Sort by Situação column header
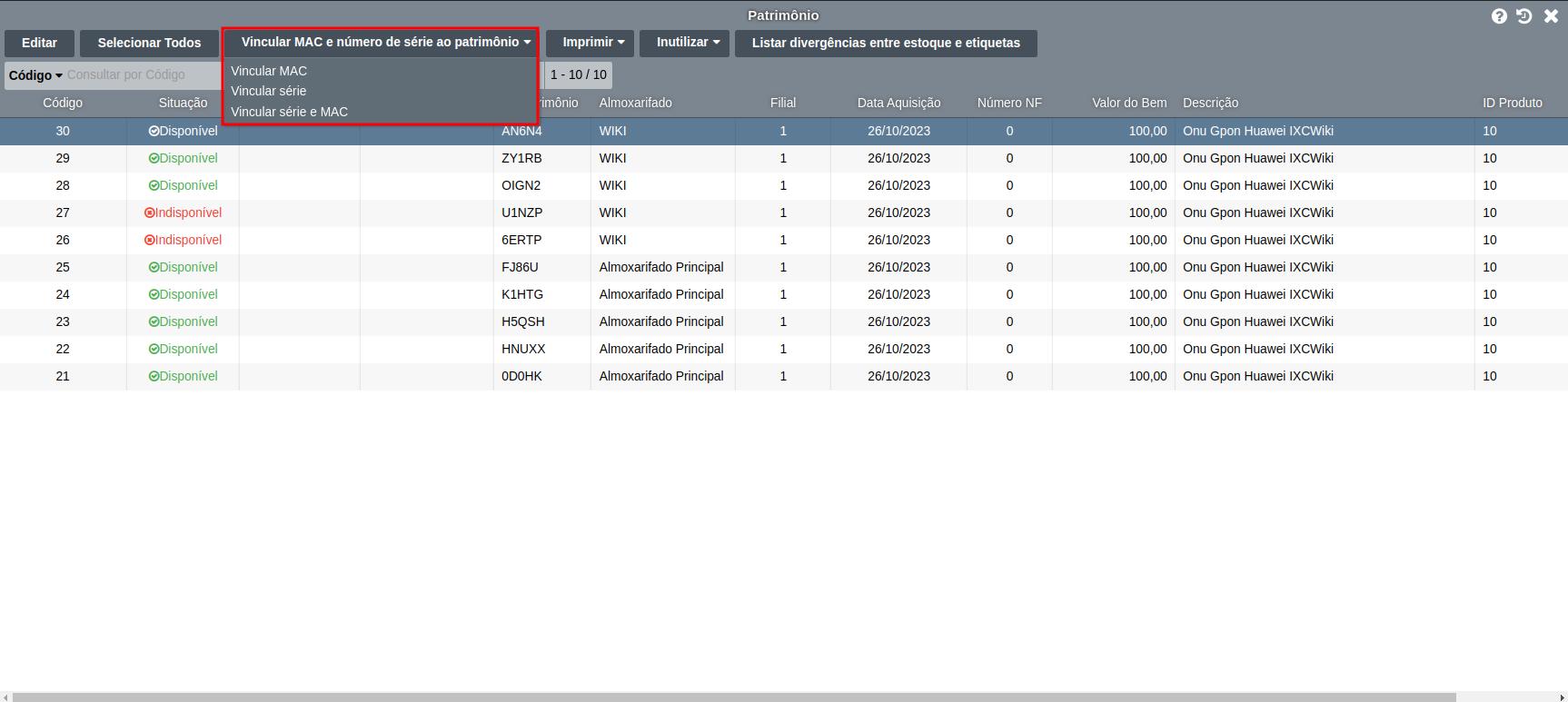1568x702 pixels. coord(183,103)
